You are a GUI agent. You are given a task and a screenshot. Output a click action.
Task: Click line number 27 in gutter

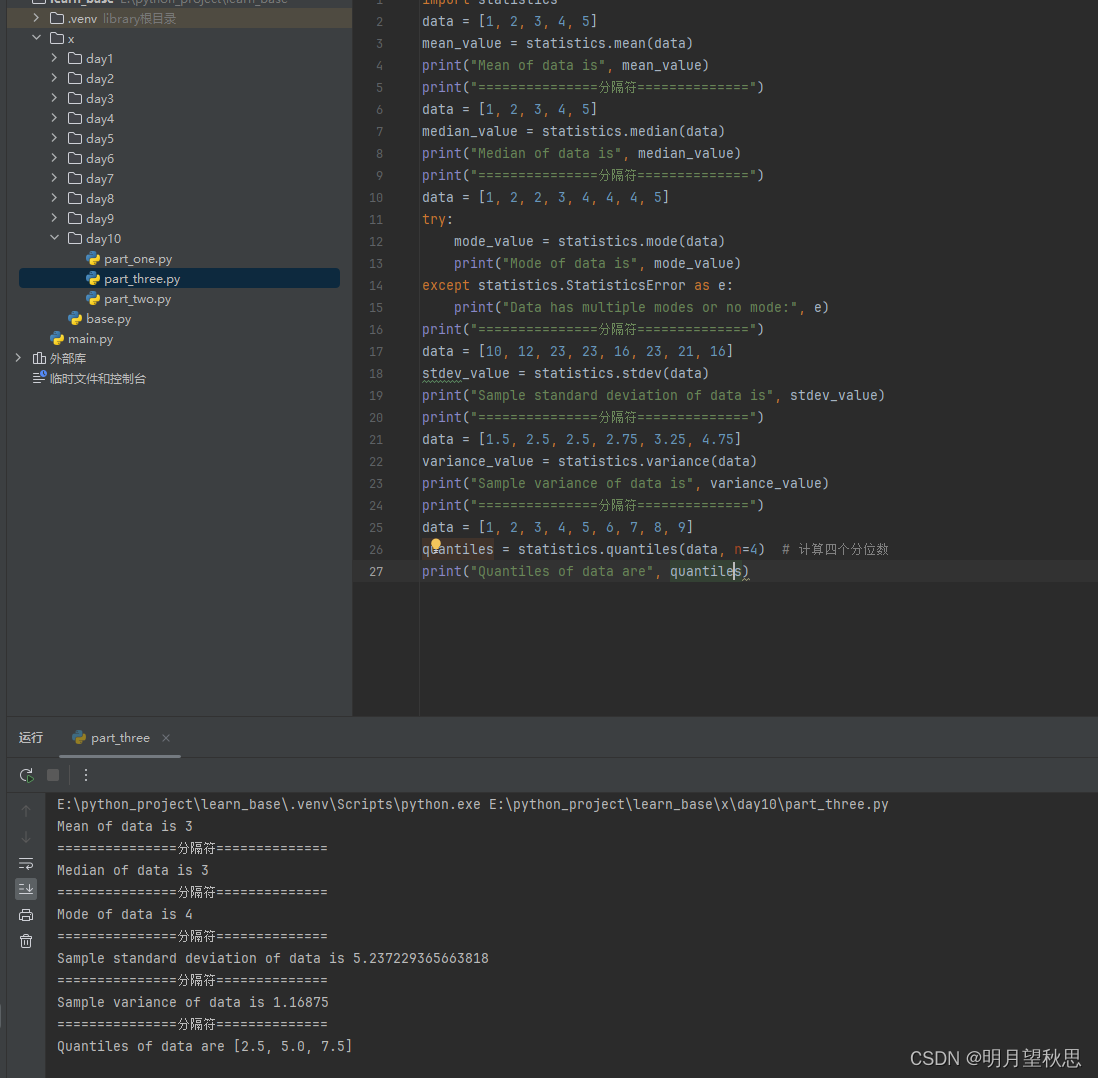coord(376,572)
